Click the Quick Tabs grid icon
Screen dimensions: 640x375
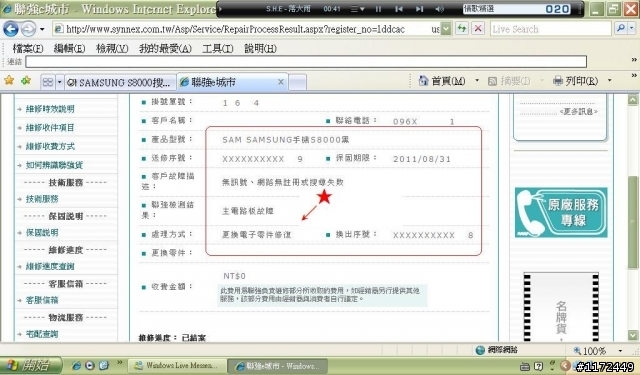[48, 82]
